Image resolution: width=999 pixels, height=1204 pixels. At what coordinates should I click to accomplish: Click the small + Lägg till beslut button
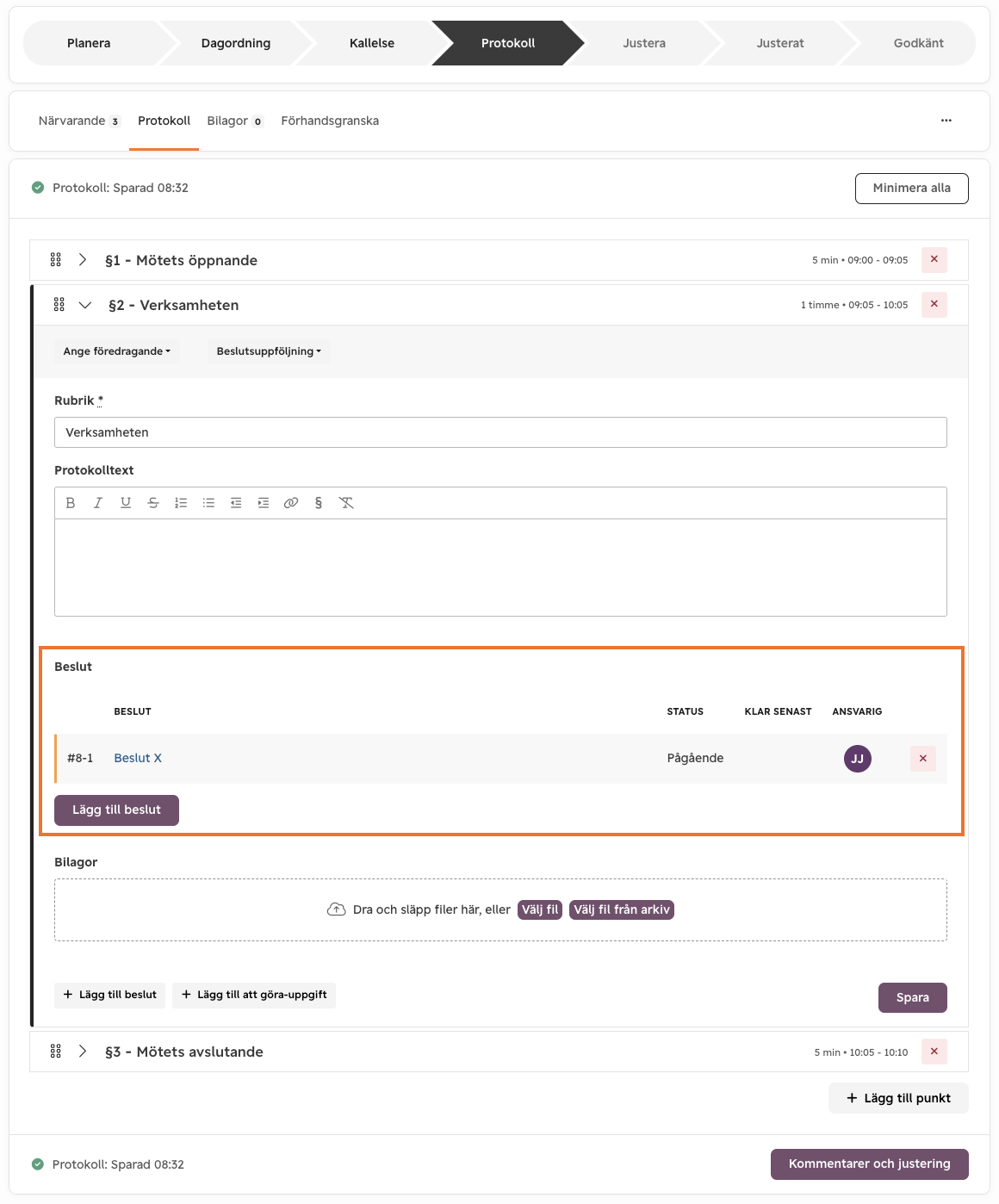(x=109, y=995)
